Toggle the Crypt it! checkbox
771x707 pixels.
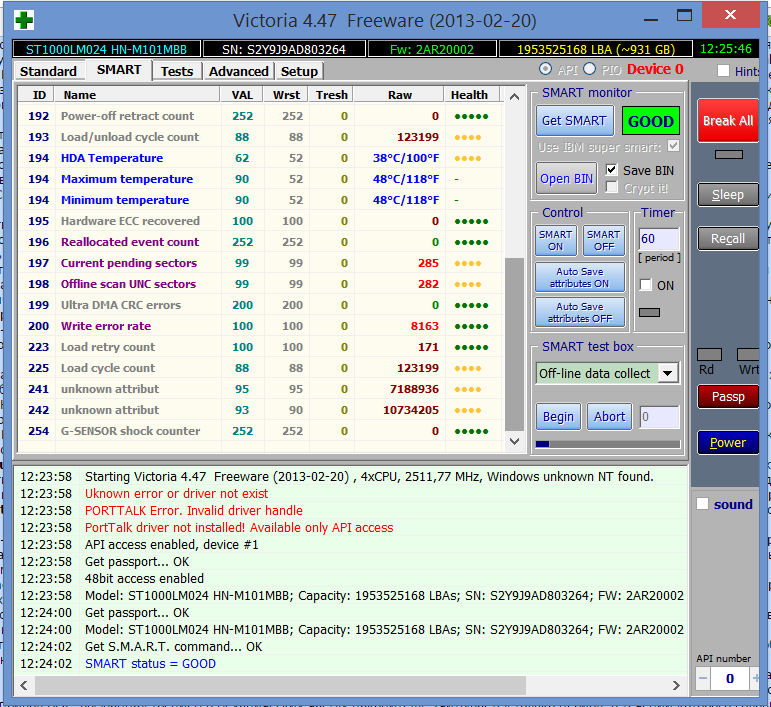tap(611, 187)
